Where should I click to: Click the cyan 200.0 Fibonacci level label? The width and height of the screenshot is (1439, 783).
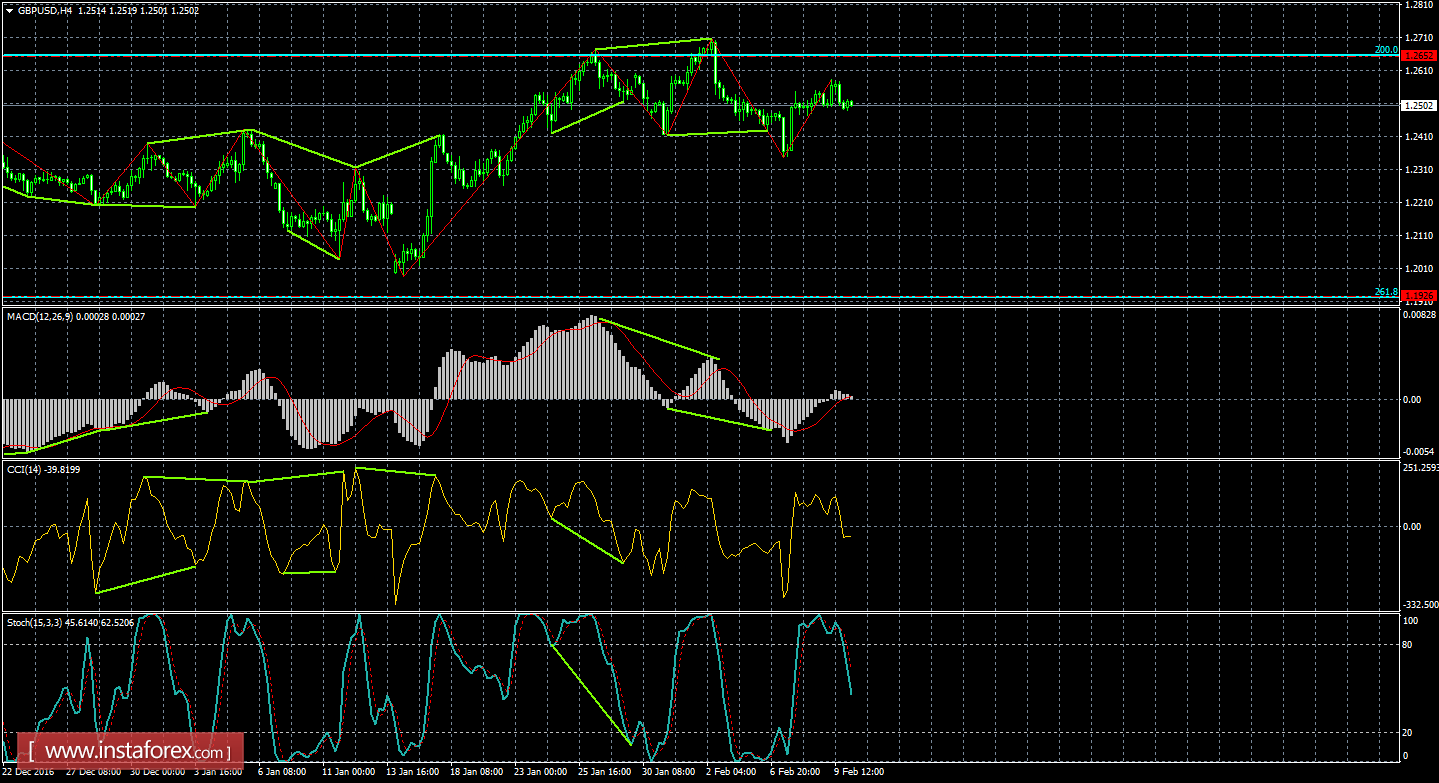1385,50
